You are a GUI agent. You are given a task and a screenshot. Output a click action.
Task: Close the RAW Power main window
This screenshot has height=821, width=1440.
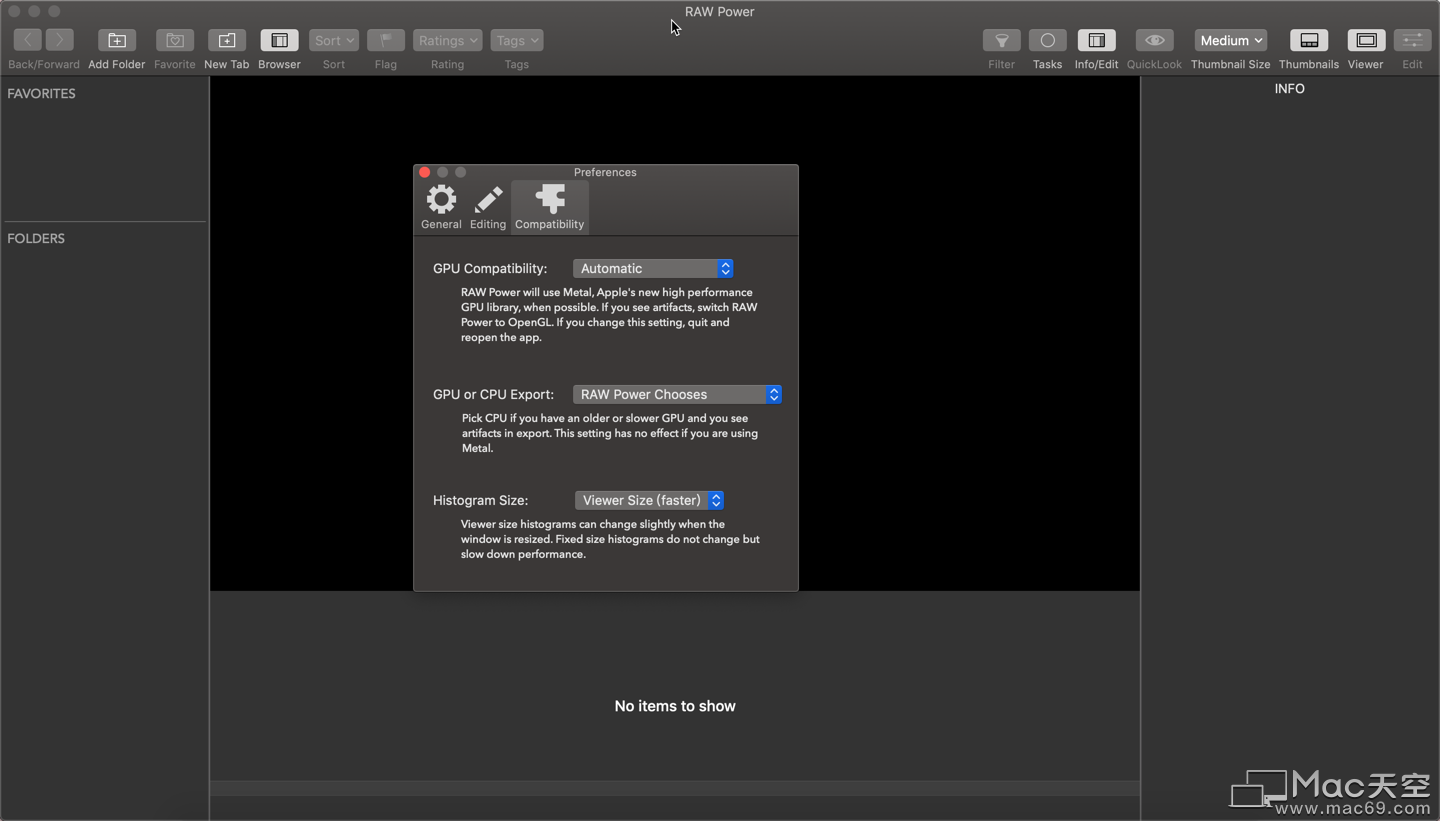pyautogui.click(x=15, y=11)
